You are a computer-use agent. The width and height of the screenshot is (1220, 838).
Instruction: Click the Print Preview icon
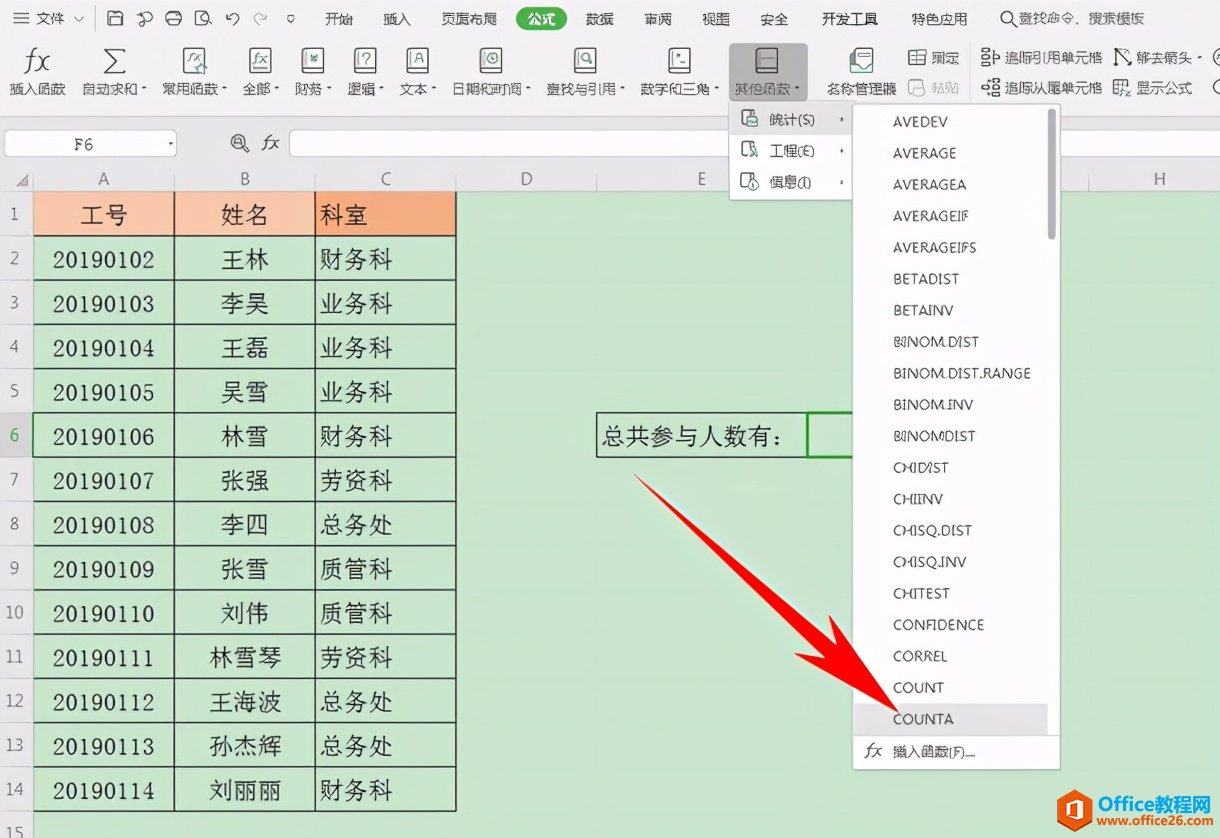(x=203, y=19)
